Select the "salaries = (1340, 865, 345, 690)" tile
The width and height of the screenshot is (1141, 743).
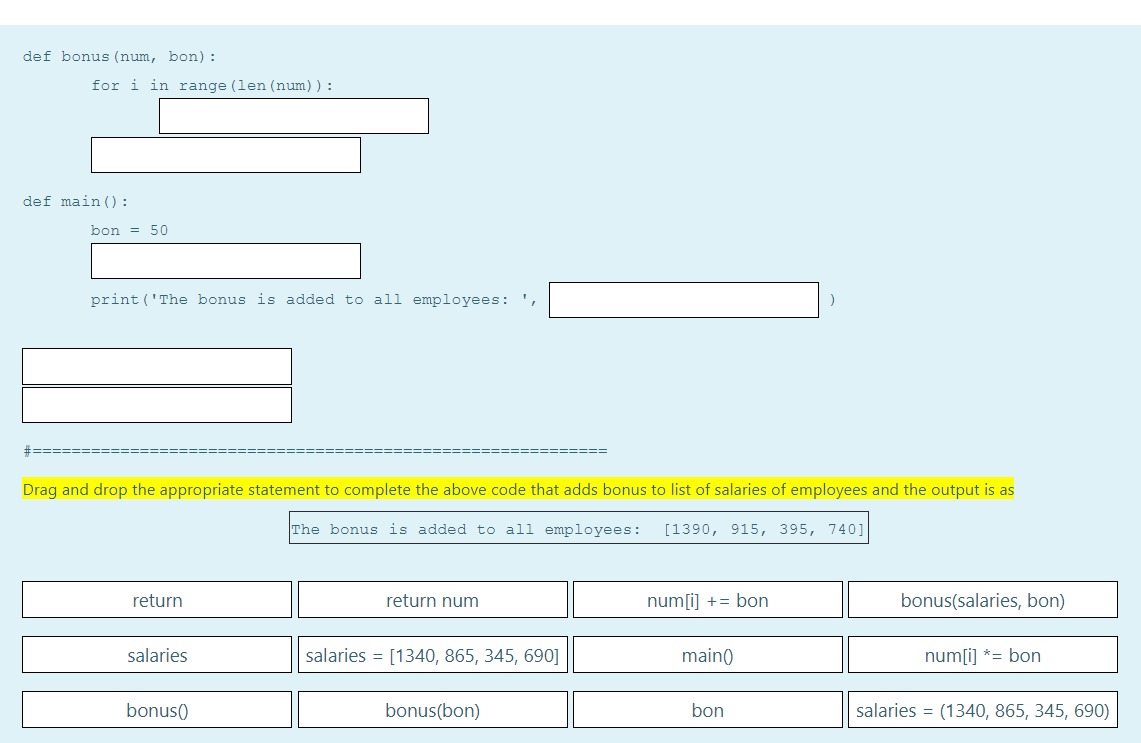pos(982,710)
